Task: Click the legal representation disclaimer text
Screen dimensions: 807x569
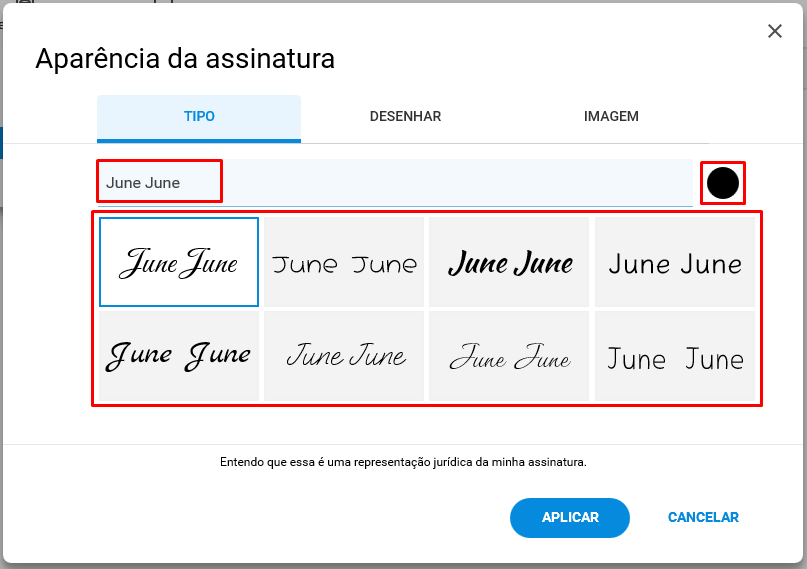Action: pyautogui.click(x=403, y=462)
